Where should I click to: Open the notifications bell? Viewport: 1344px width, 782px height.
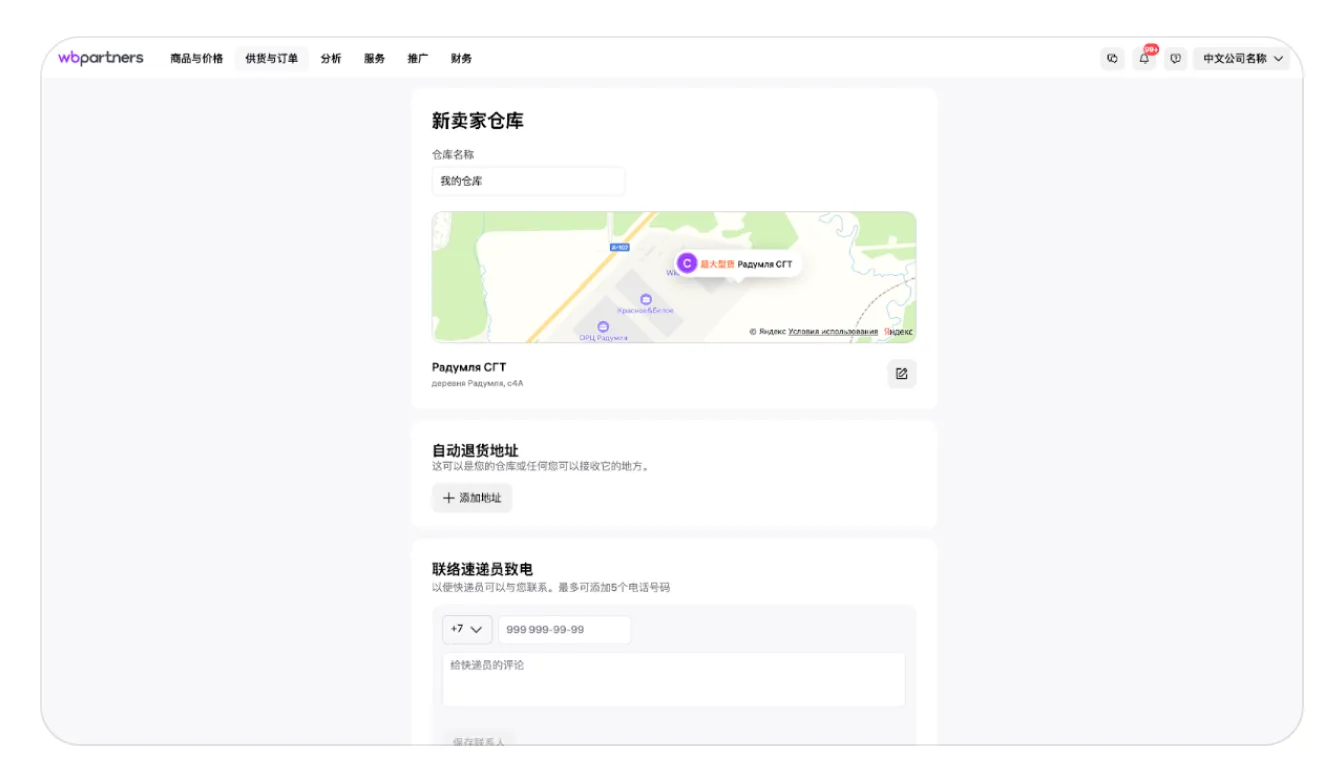(1144, 59)
